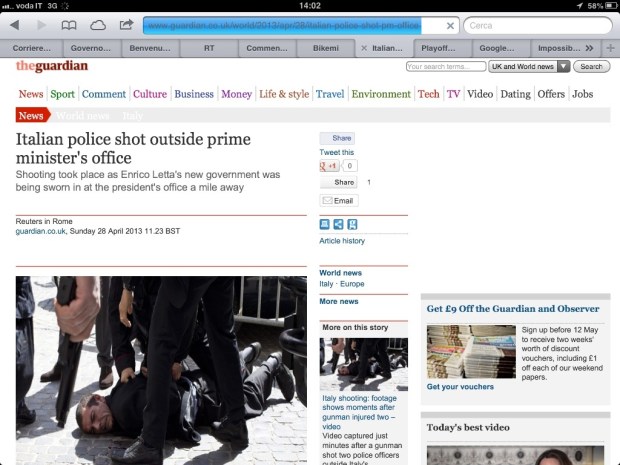Click the clip icon above Article history
Image resolution: width=620 pixels, height=465 pixels.
tap(352, 225)
